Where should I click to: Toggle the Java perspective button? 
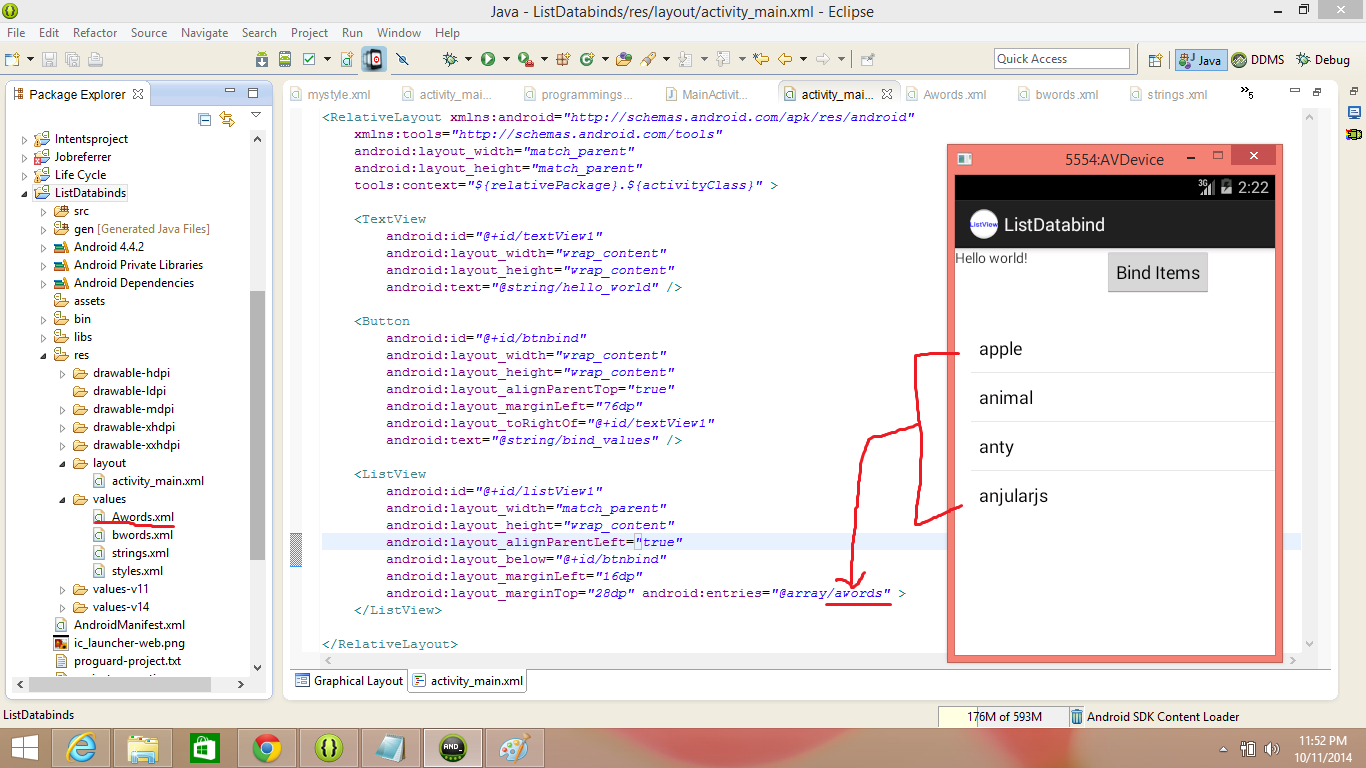click(x=1200, y=59)
